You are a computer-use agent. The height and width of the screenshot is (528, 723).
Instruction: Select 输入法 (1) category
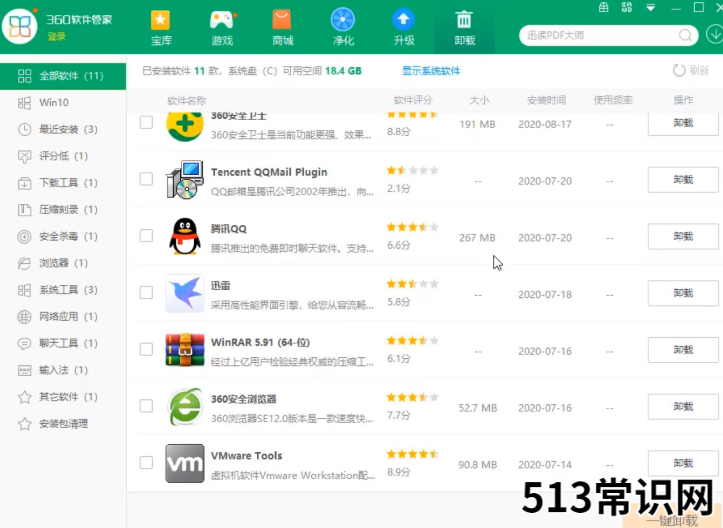point(63,370)
